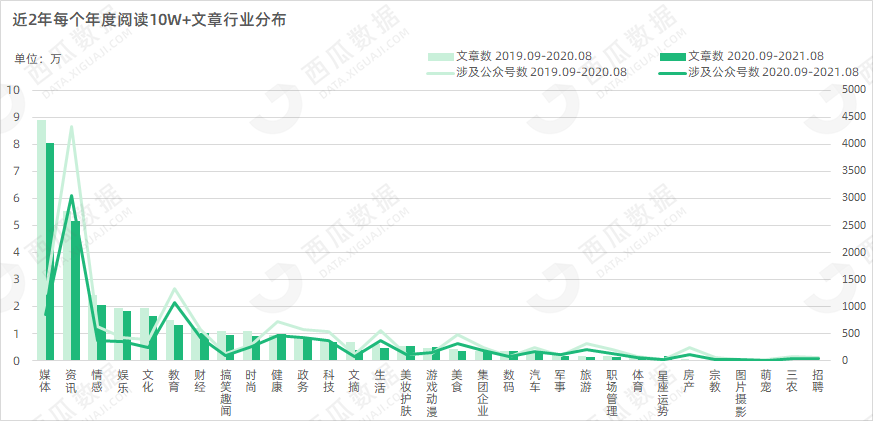Click the chart title 近2年每个年度阅读10W+文章行业分布
Viewport: 873px width, 421px height.
(149, 21)
